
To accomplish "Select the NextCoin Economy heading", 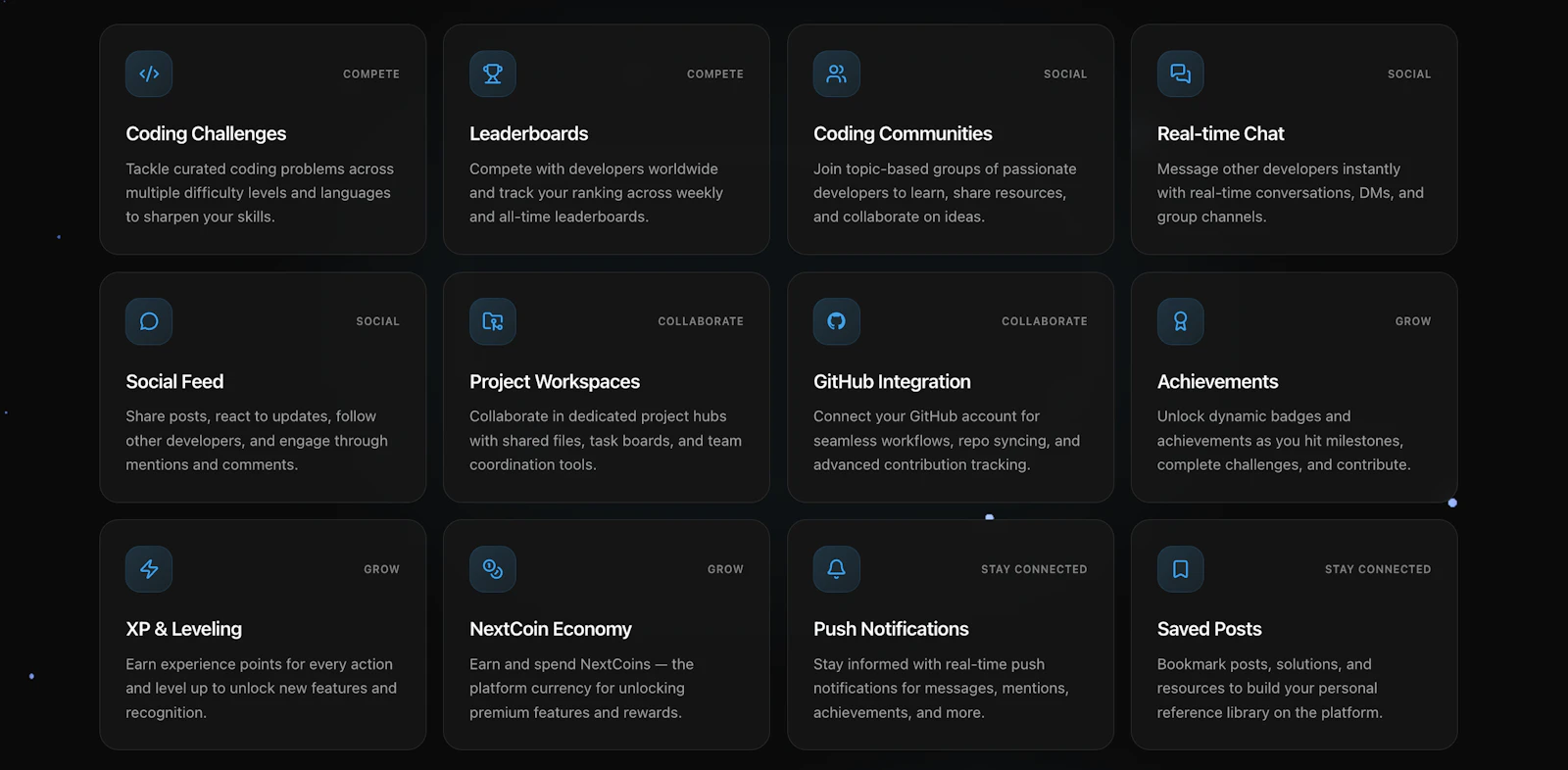I will click(x=551, y=629).
